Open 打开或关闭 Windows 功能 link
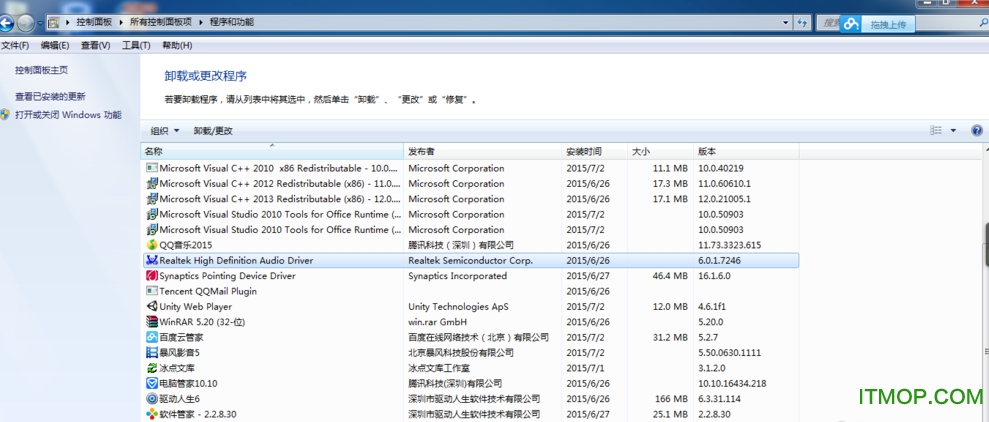The height and width of the screenshot is (422, 989). 68,115
